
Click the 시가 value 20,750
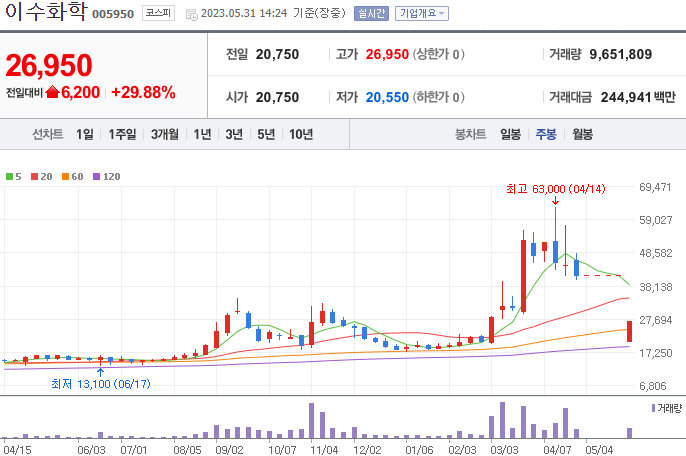(x=277, y=97)
